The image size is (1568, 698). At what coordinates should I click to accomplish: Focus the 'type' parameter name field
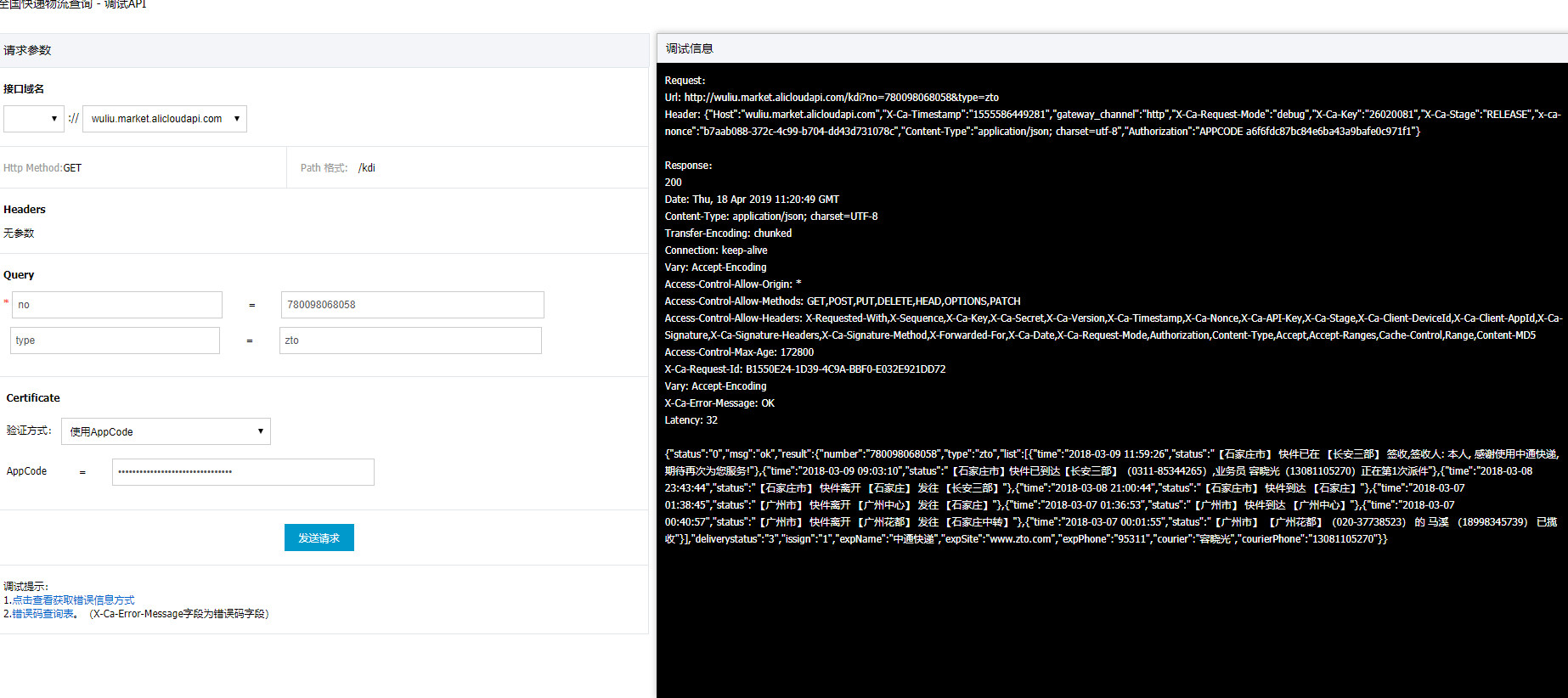click(x=116, y=341)
